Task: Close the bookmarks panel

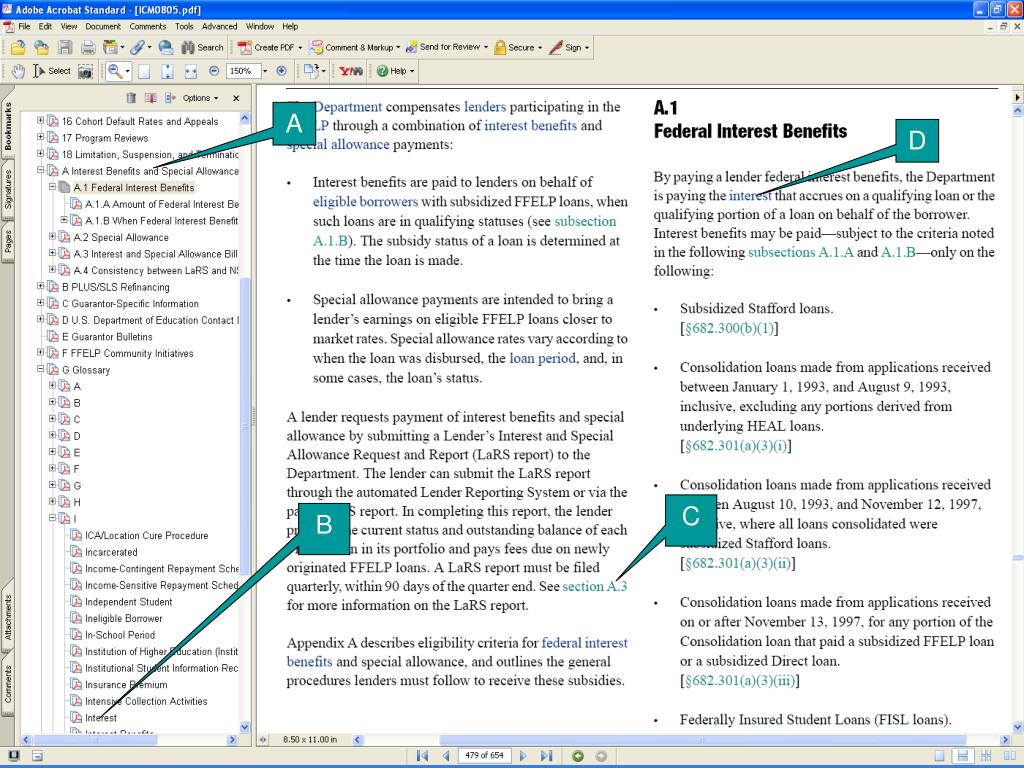Action: pos(236,98)
